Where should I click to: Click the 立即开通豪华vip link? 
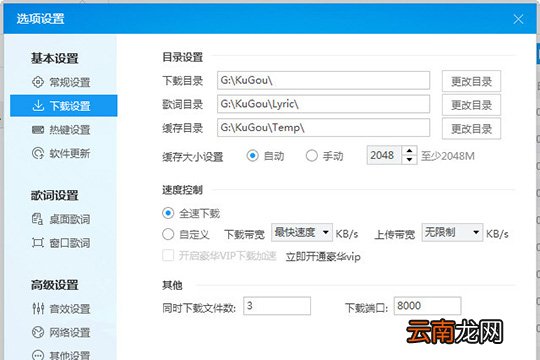point(323,256)
